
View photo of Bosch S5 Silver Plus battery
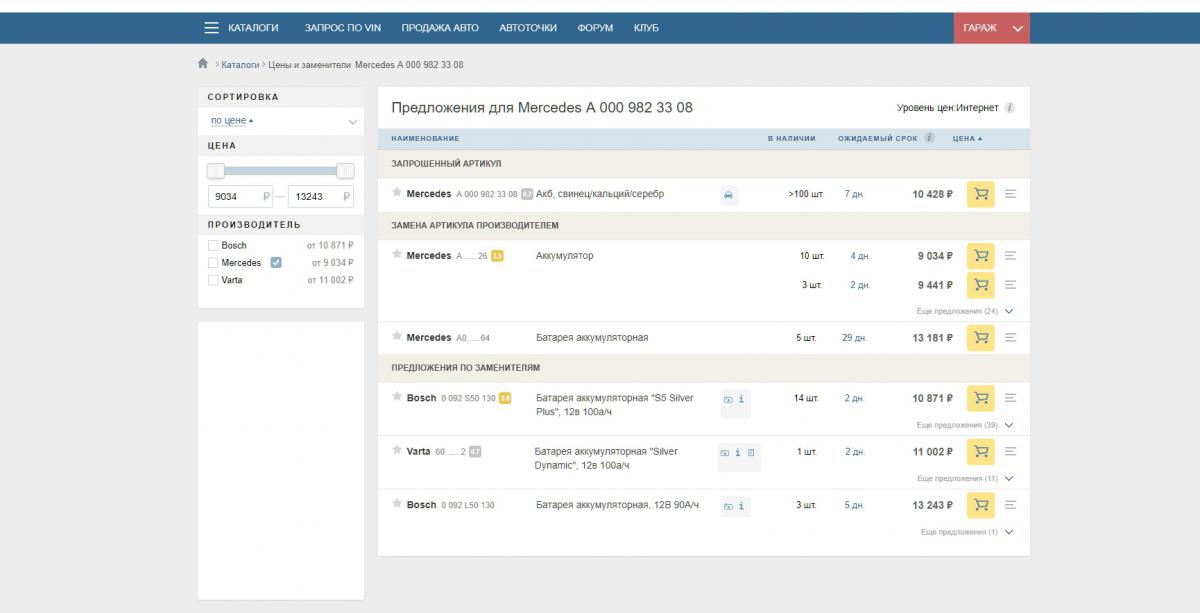click(728, 399)
